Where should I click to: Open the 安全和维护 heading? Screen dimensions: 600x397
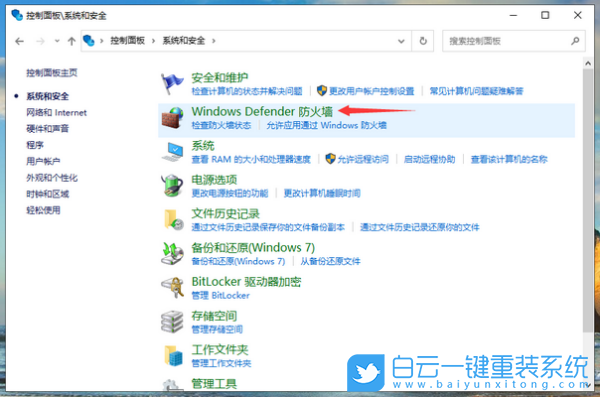220,78
